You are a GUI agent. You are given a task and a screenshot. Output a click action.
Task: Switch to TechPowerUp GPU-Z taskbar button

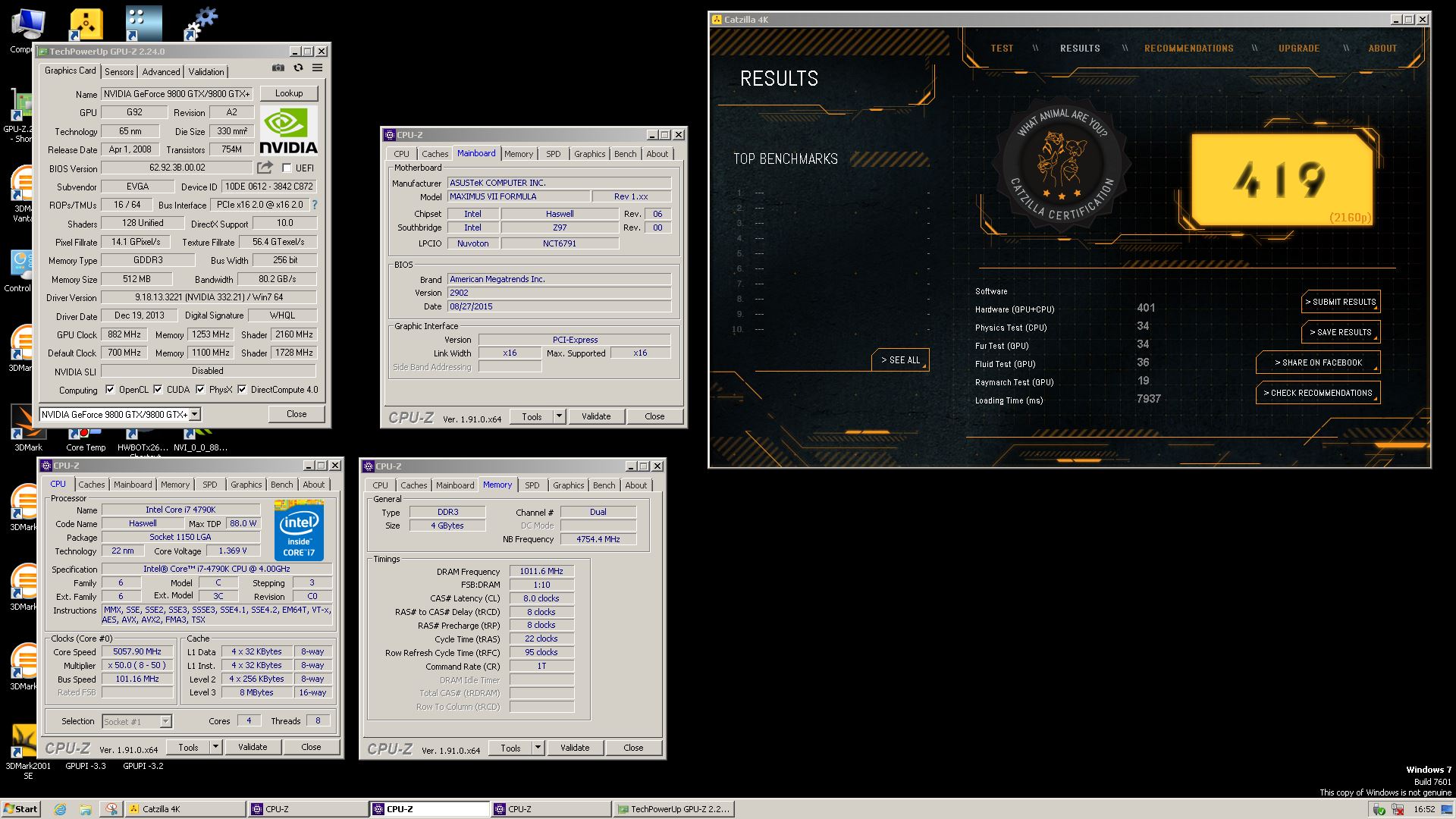tap(673, 809)
